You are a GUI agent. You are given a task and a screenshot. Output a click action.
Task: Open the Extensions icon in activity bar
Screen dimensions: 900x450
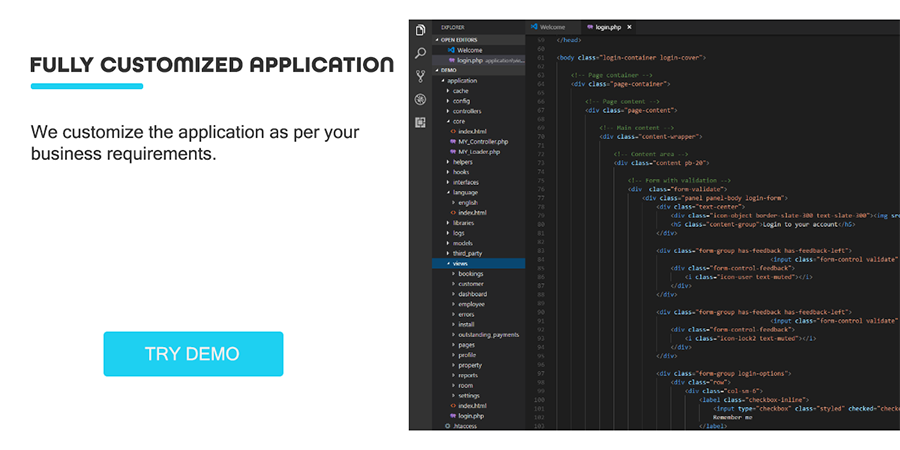coord(420,122)
